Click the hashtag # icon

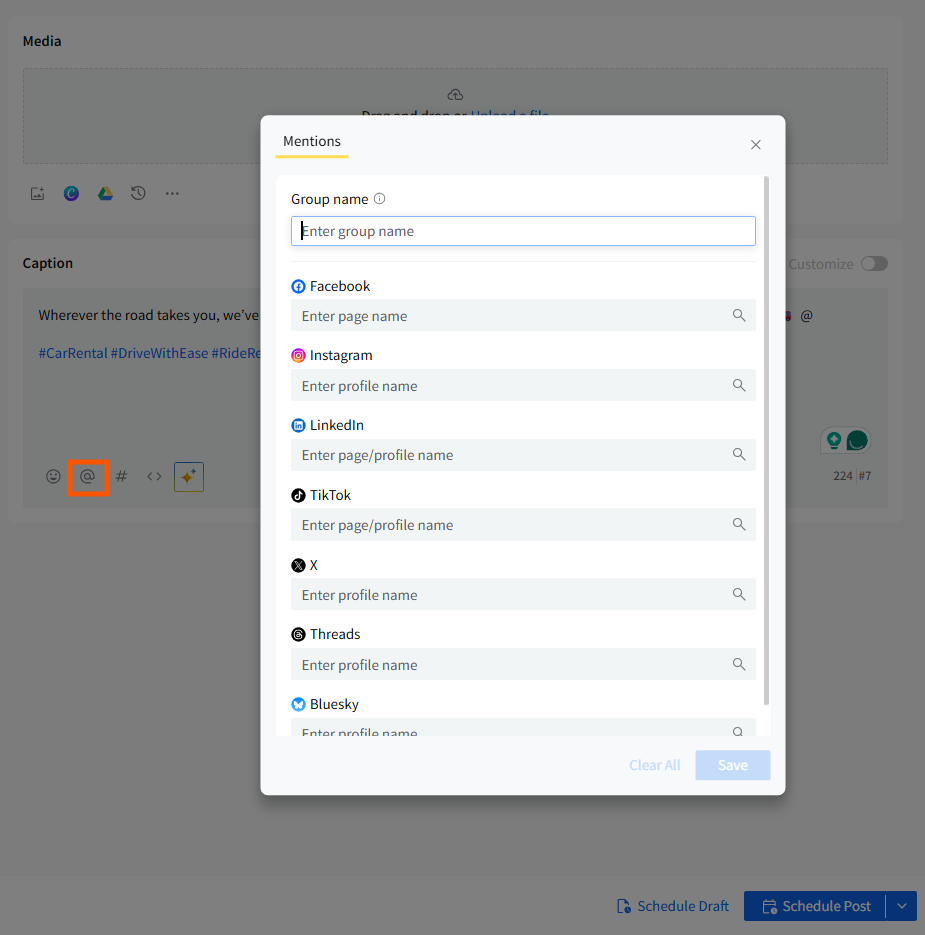pos(121,476)
